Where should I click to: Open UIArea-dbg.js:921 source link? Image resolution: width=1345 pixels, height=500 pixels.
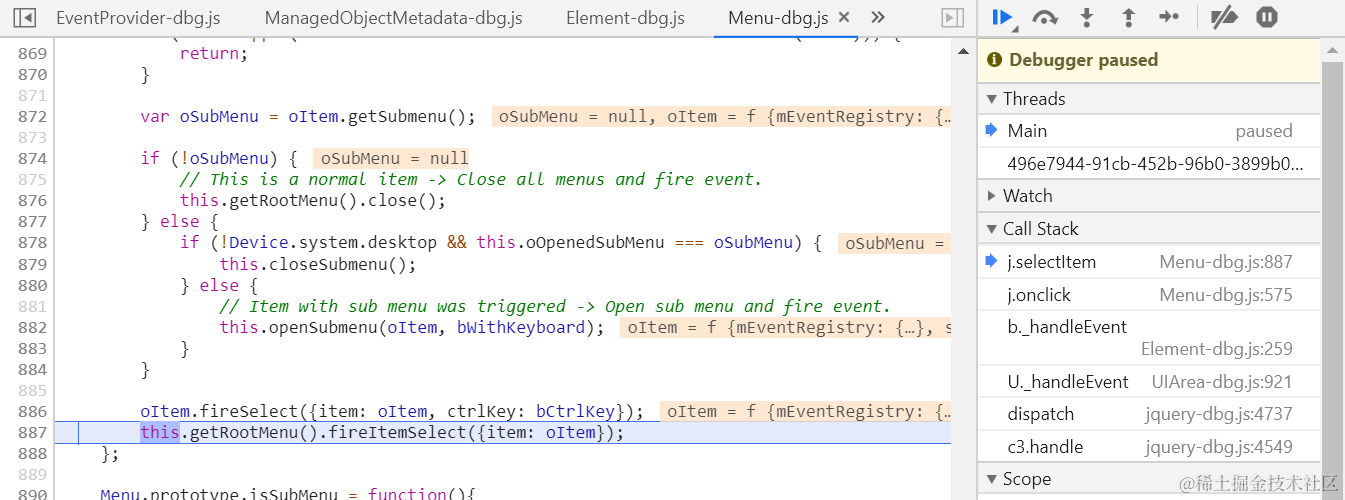click(1221, 382)
